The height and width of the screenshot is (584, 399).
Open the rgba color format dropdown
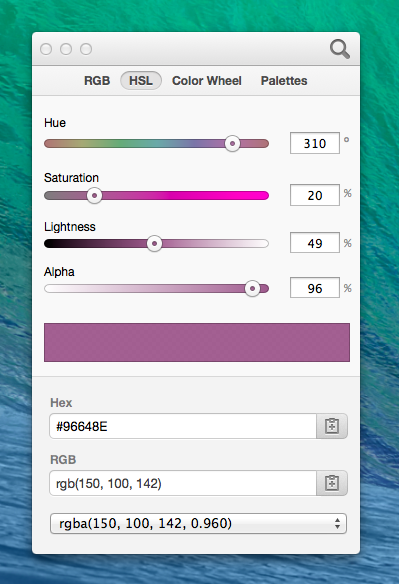tap(198, 523)
